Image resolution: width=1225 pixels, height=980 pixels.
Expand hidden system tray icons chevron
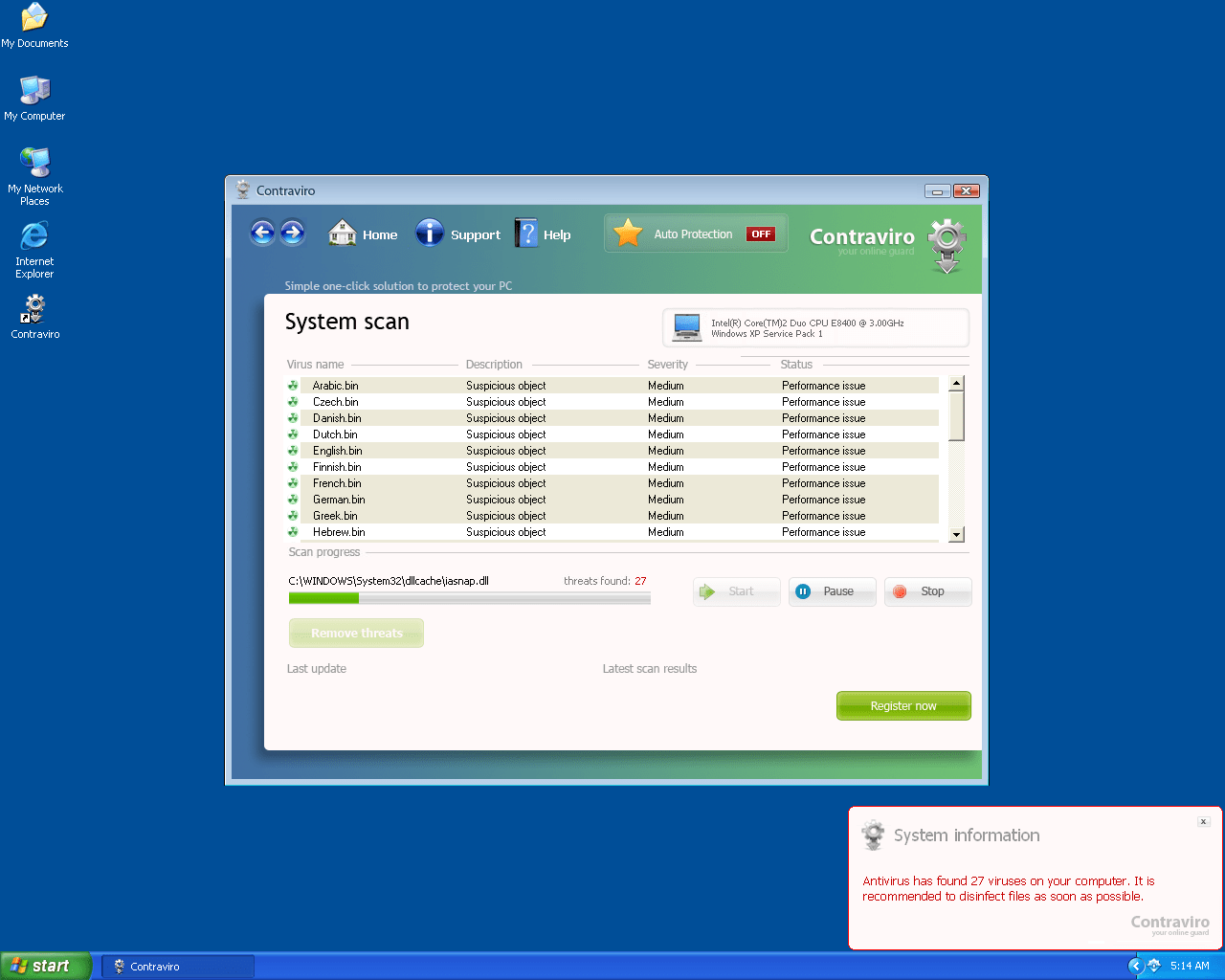coord(1136,966)
